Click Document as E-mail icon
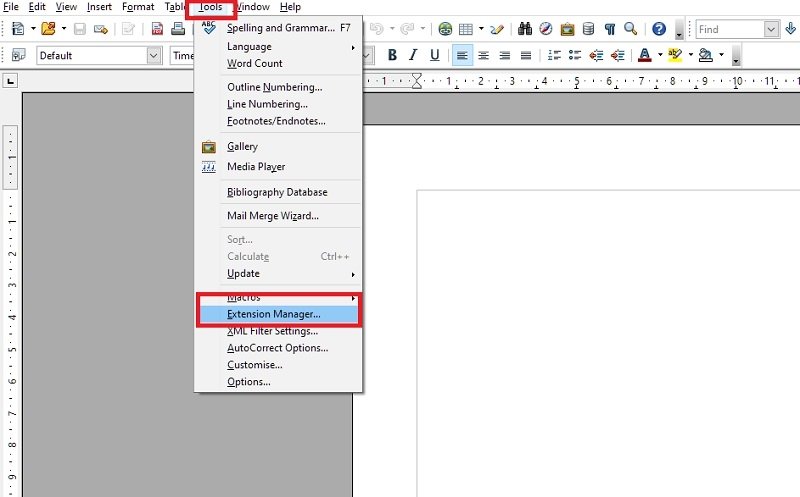 (x=101, y=29)
